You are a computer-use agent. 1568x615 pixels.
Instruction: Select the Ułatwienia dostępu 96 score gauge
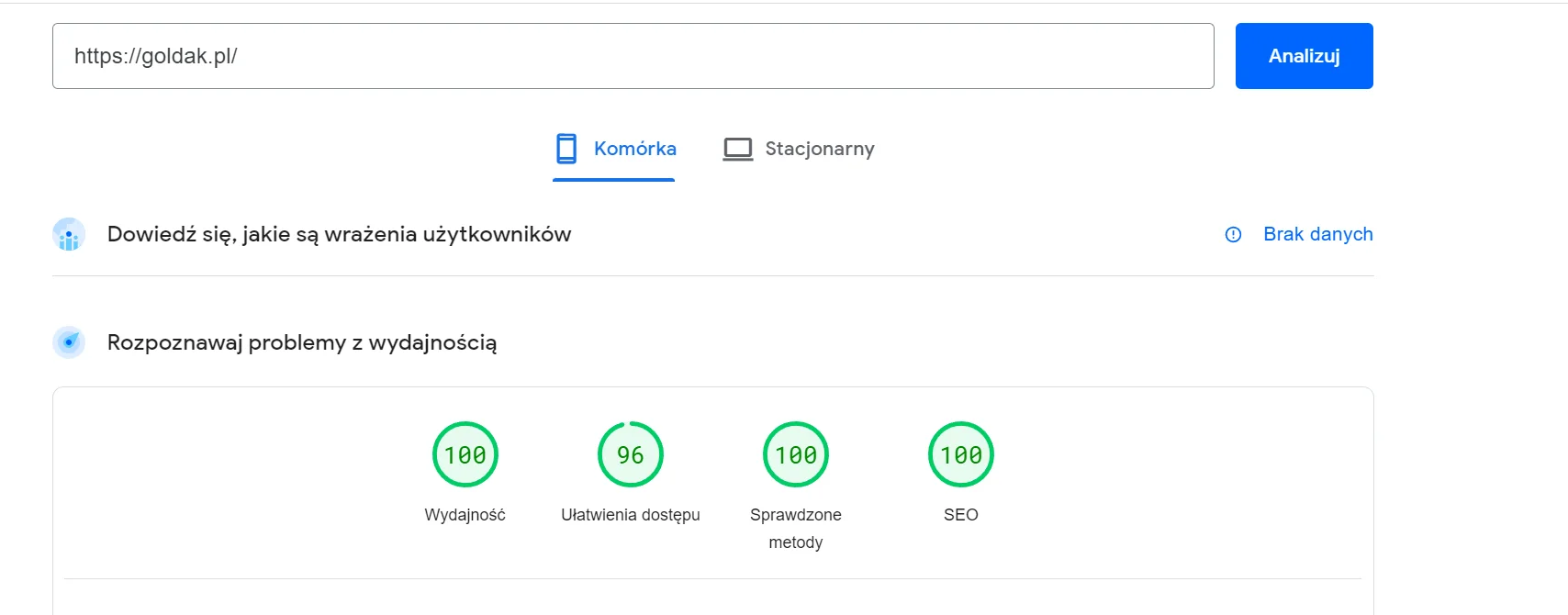point(631,454)
